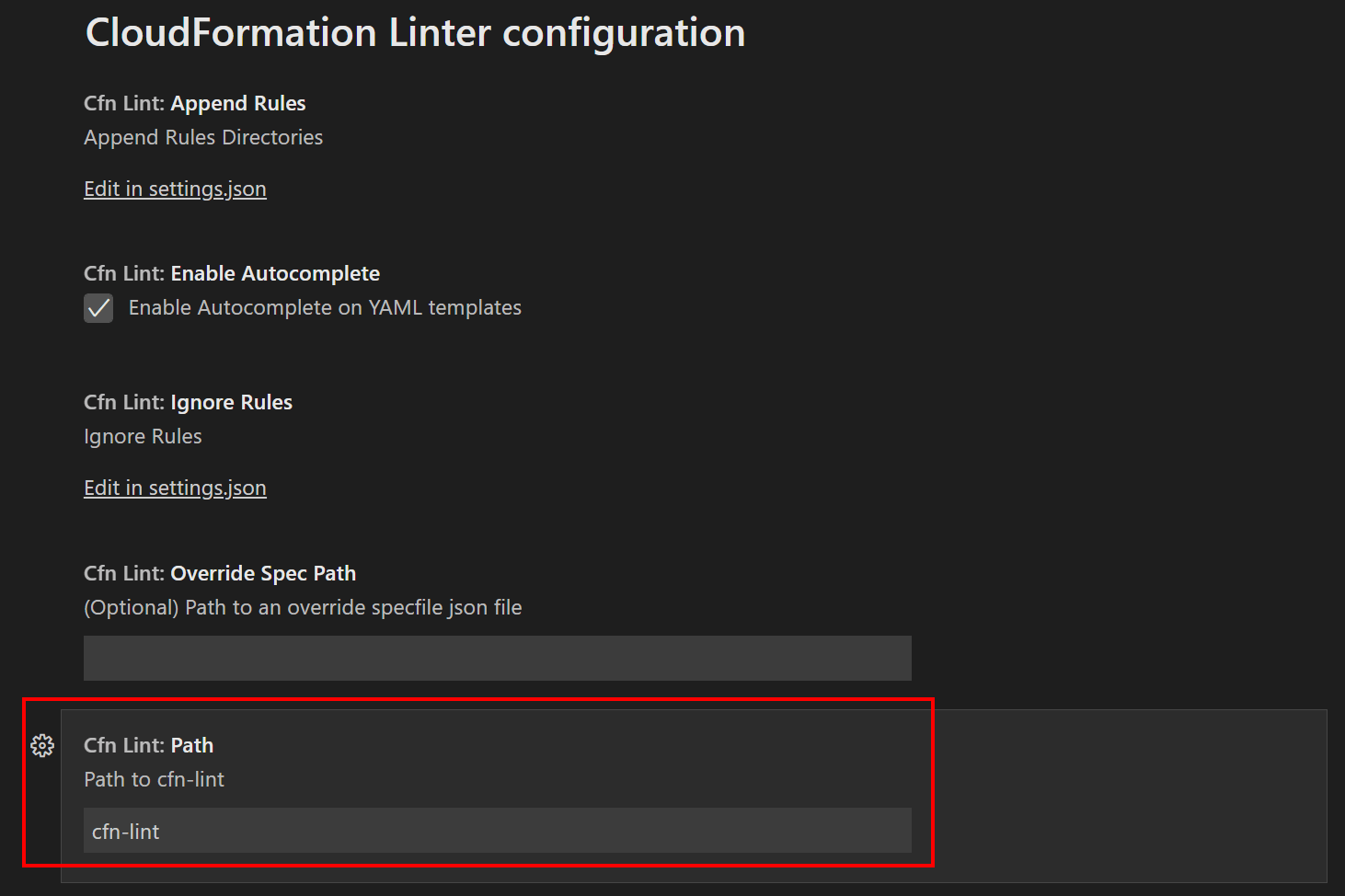Open Edit in settings.json under Ignore Rules
The image size is (1345, 896).
coord(175,488)
